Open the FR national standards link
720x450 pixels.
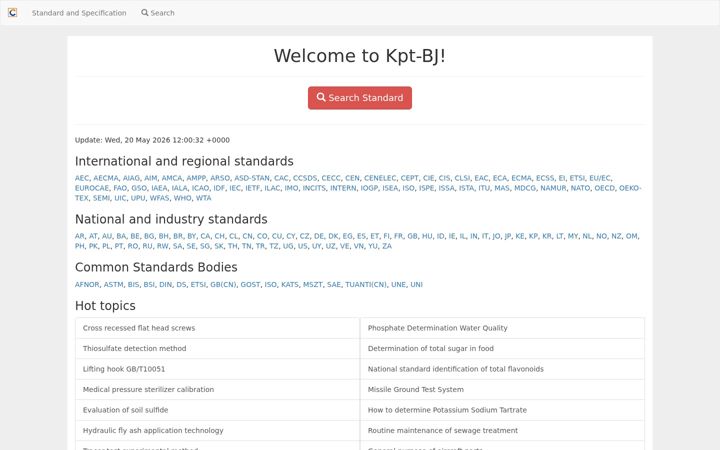[x=399, y=236]
